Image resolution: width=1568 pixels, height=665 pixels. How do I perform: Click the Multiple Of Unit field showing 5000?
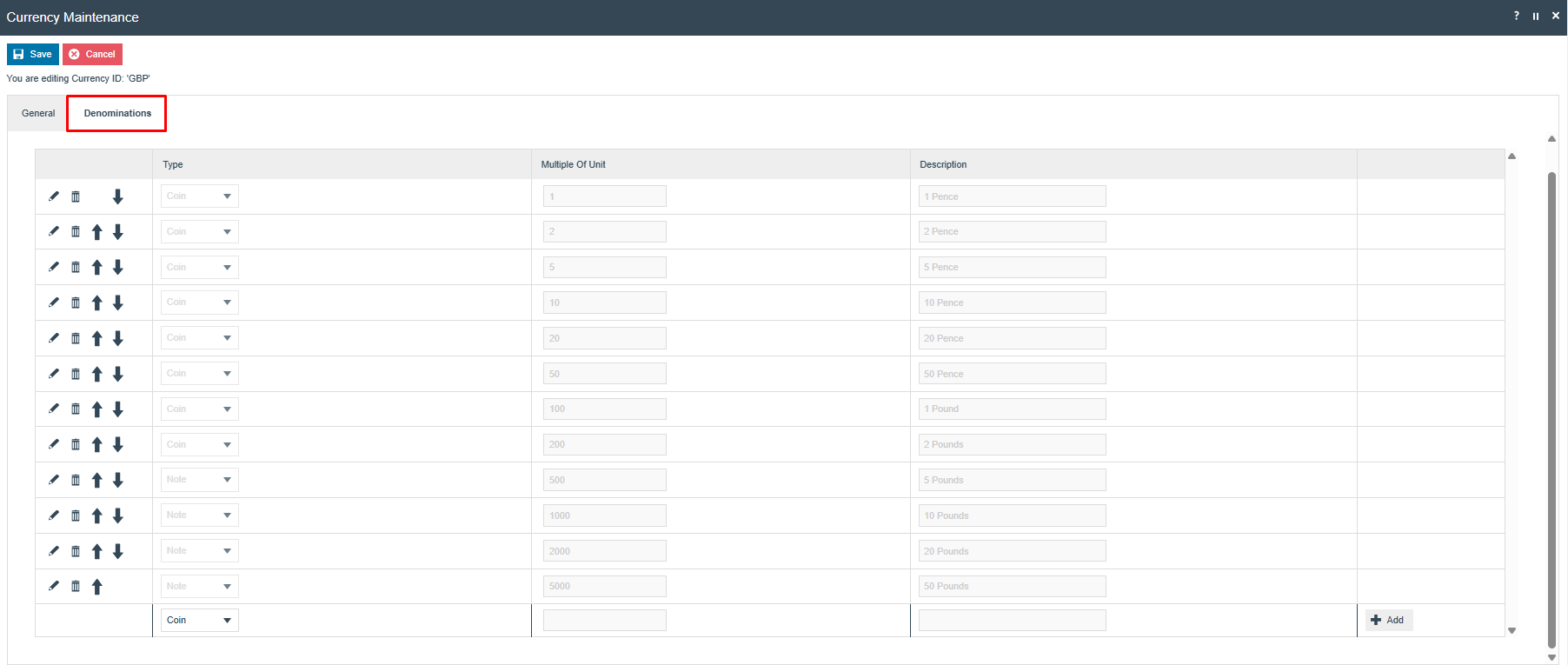605,586
